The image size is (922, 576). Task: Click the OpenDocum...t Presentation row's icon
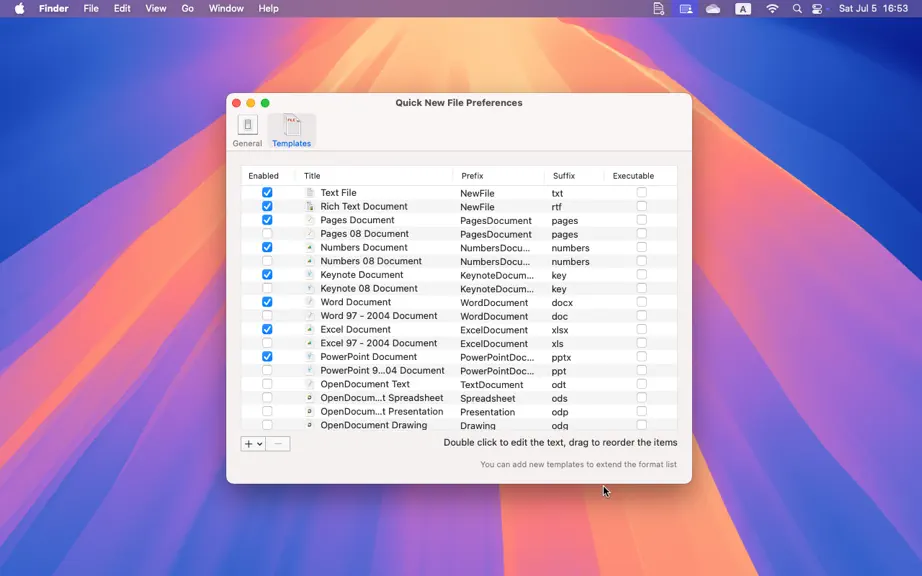pos(310,411)
